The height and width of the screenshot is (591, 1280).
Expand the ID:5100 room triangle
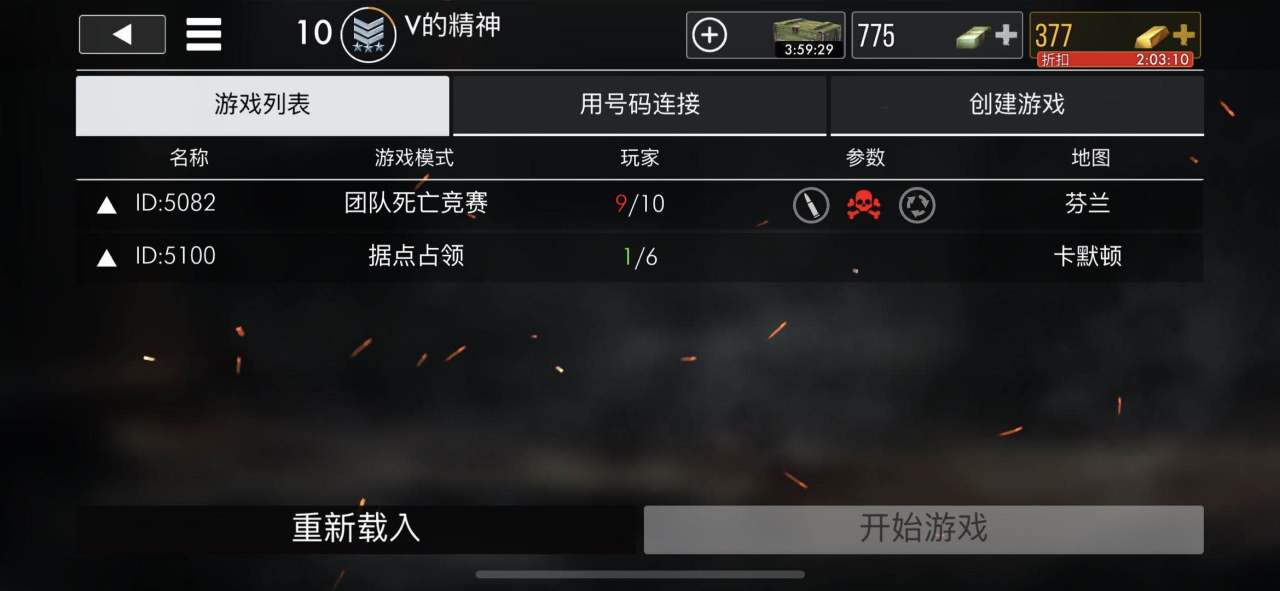tap(106, 258)
